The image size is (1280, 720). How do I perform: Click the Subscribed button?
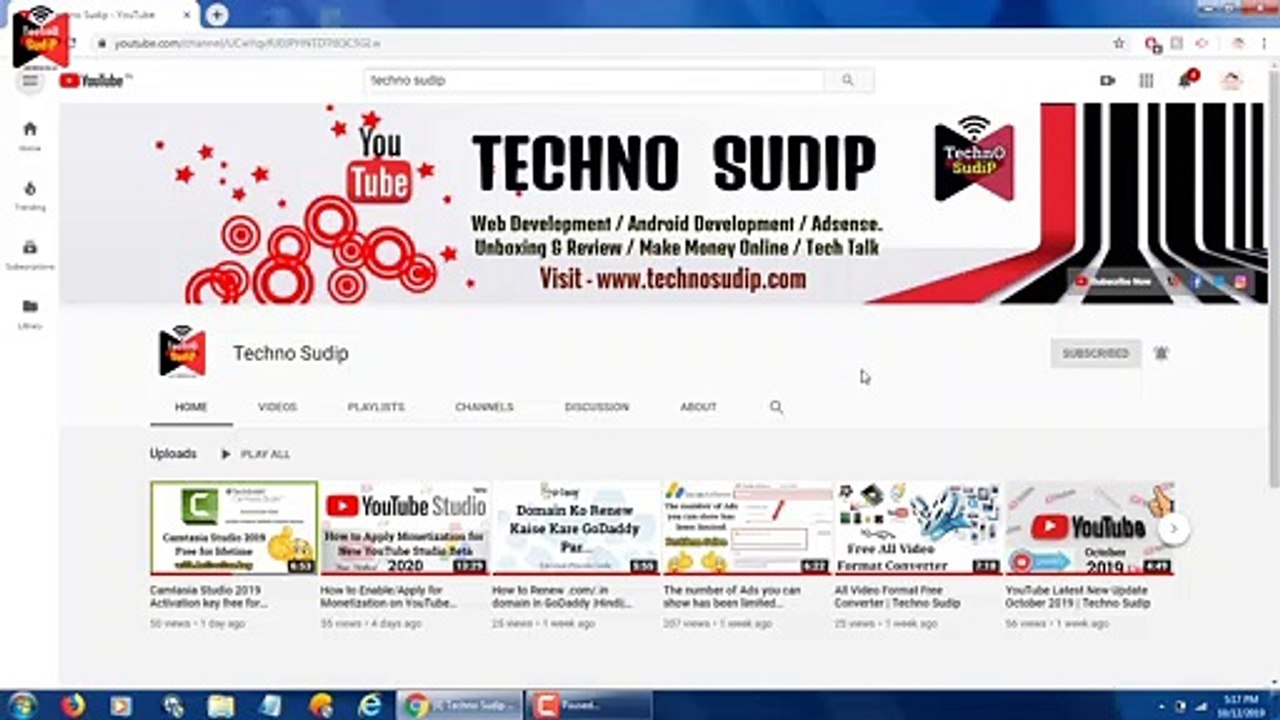[1096, 353]
